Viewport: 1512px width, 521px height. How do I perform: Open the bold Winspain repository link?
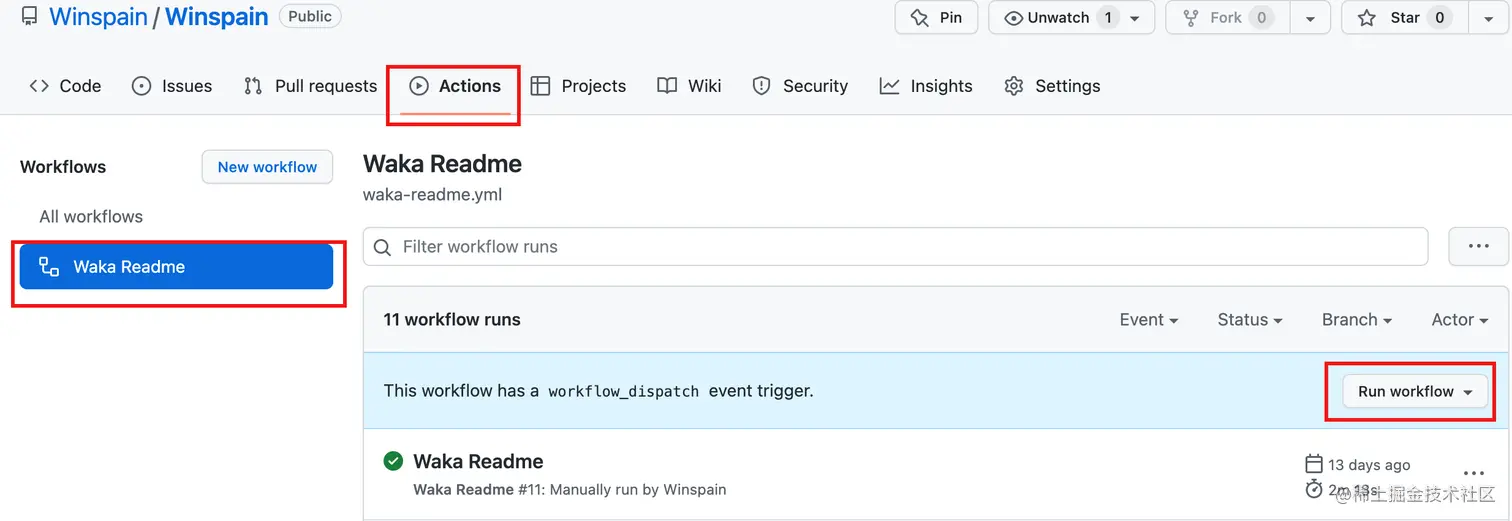coord(217,17)
